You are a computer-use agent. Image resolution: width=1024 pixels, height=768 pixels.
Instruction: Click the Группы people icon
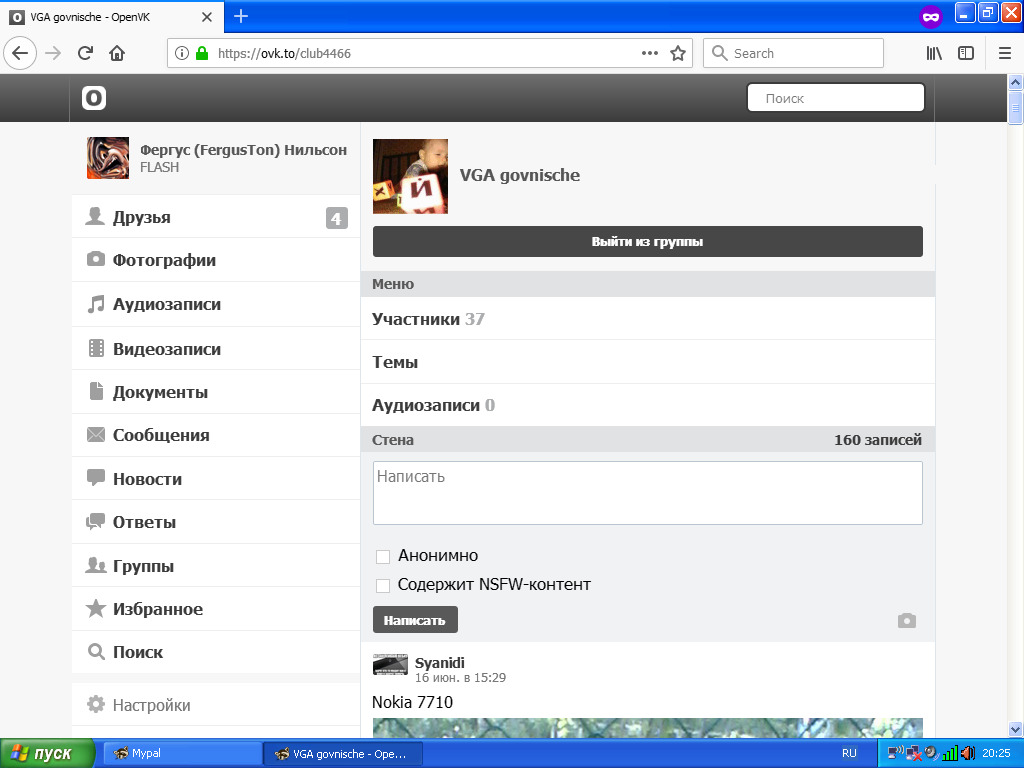point(96,565)
